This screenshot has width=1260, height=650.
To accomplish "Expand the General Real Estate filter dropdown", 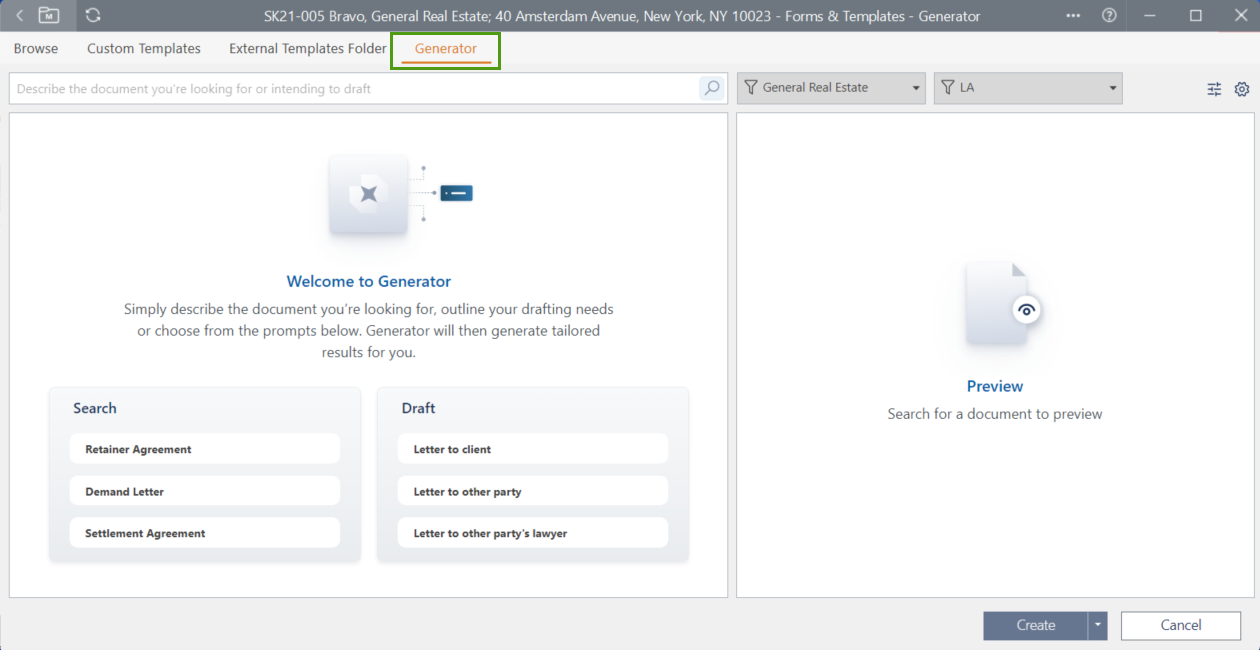I will tap(831, 88).
